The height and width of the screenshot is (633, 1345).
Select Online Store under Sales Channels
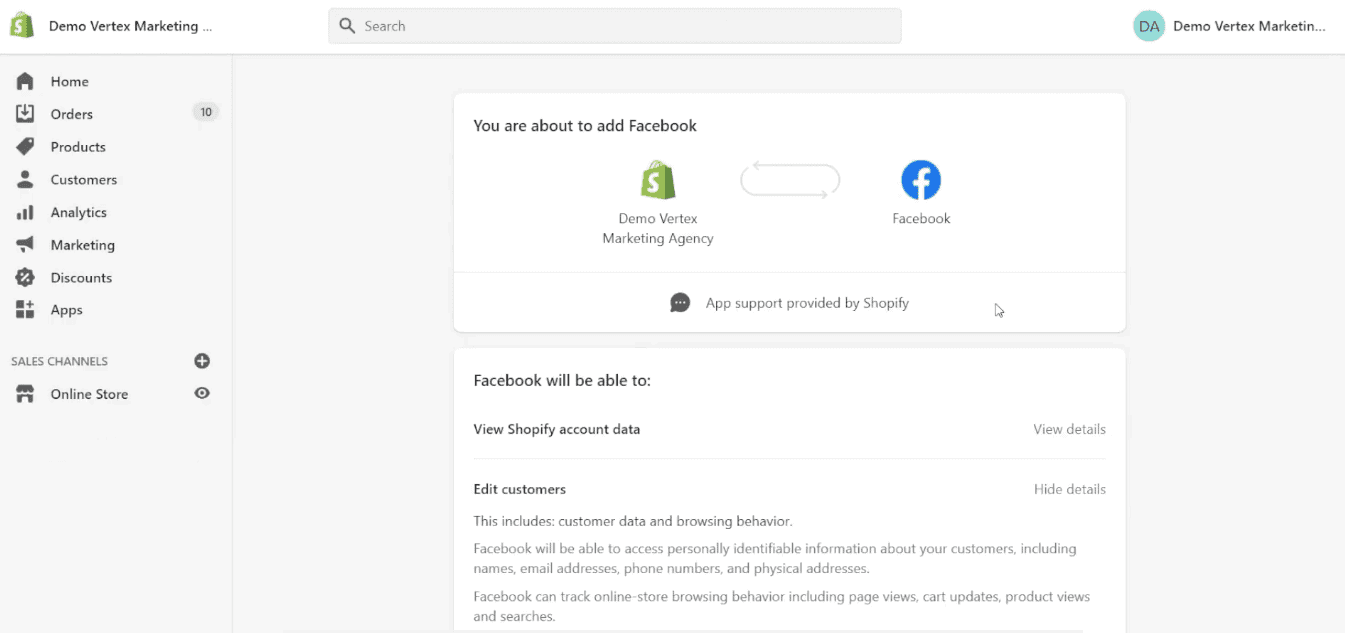pos(89,393)
